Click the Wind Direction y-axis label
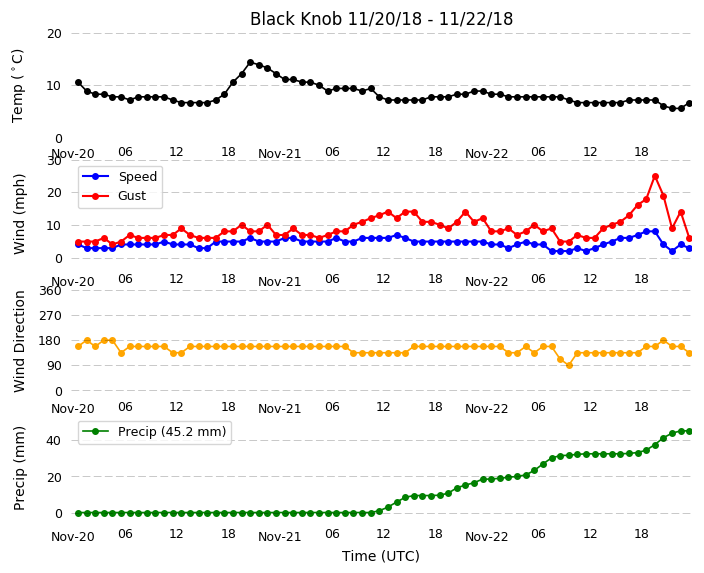 [19, 341]
